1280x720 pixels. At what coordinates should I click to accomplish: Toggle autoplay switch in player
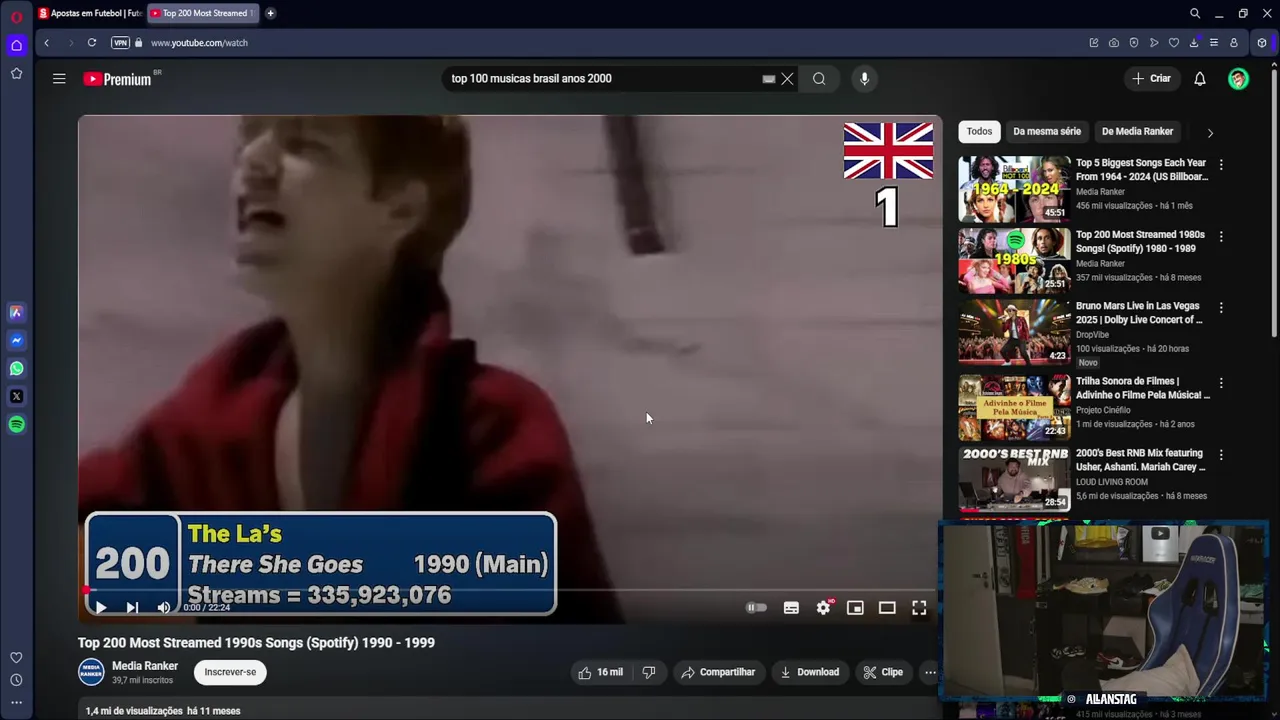tap(756, 608)
